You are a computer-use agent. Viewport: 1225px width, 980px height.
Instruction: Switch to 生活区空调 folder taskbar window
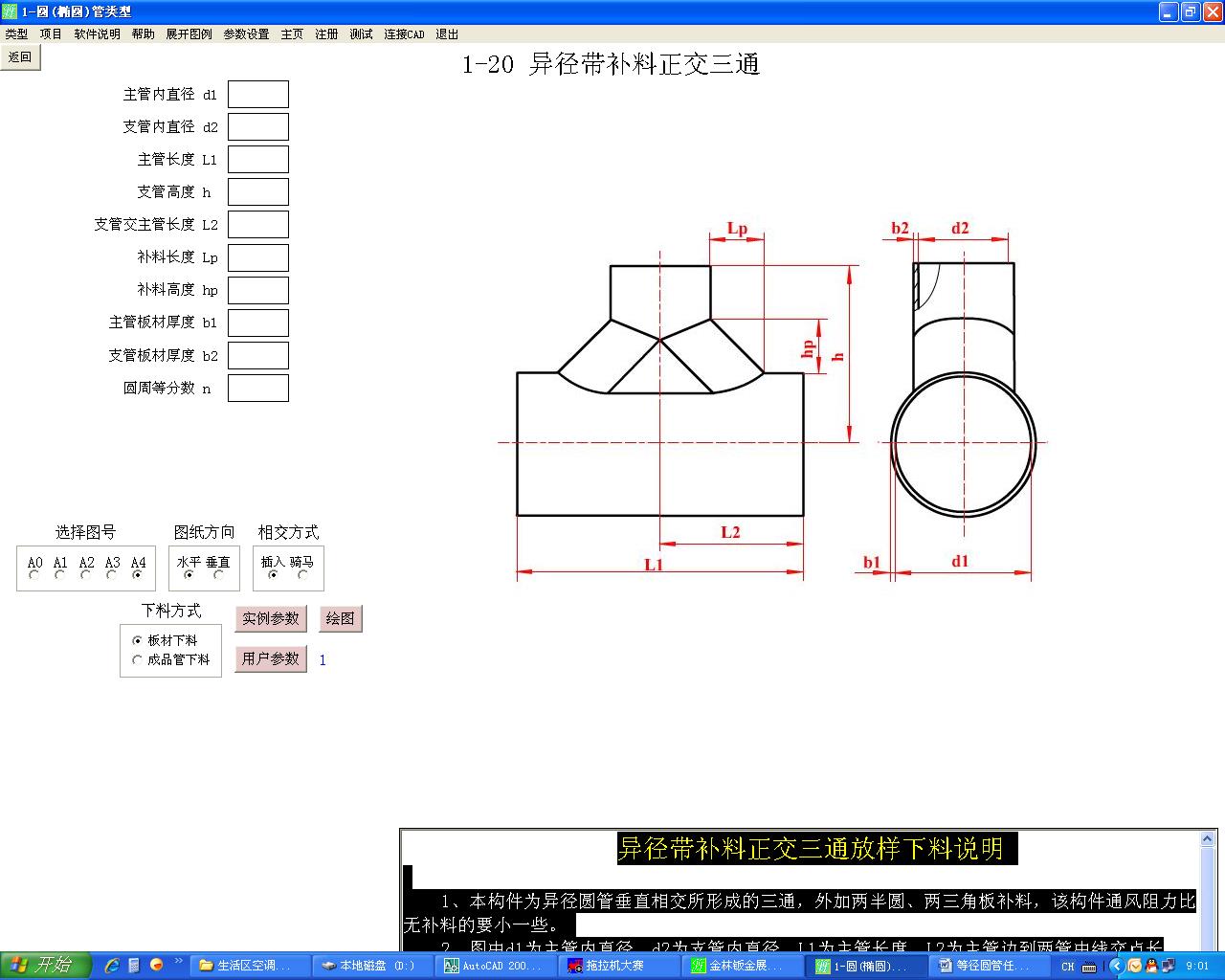pyautogui.click(x=252, y=966)
